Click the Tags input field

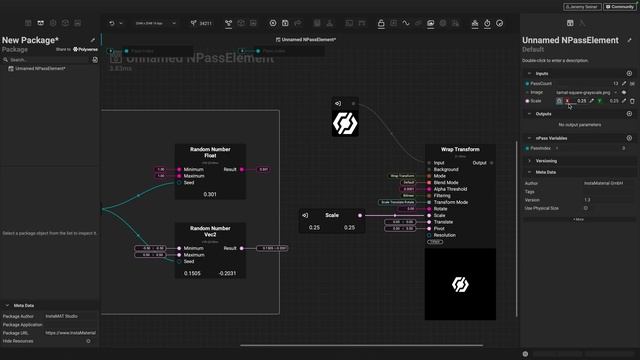pos(609,192)
